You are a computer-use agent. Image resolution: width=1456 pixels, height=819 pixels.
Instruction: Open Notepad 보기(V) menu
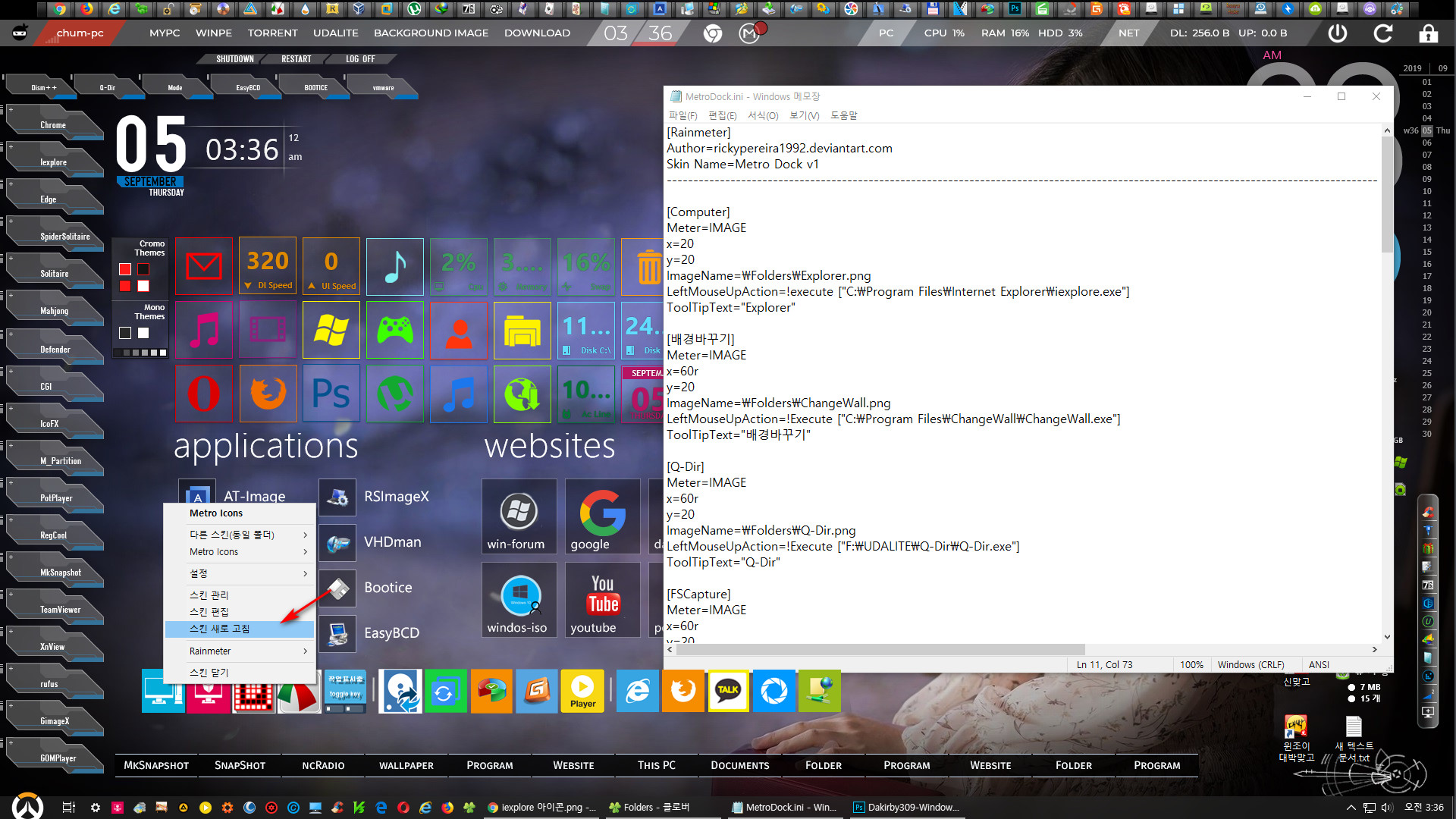pos(804,115)
